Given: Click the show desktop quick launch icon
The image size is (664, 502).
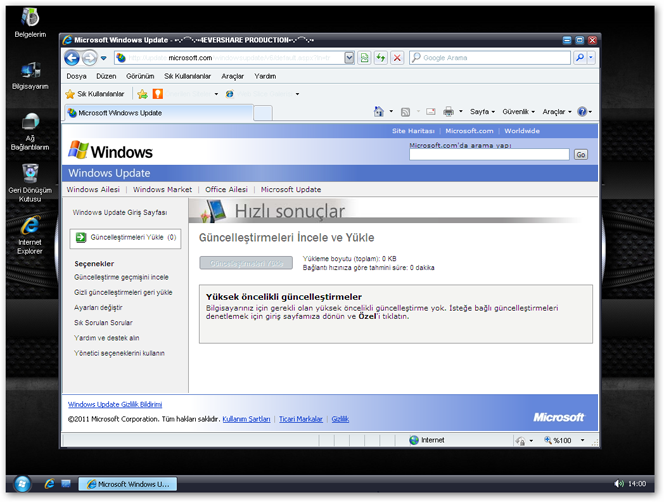Looking at the screenshot, I should [66, 484].
